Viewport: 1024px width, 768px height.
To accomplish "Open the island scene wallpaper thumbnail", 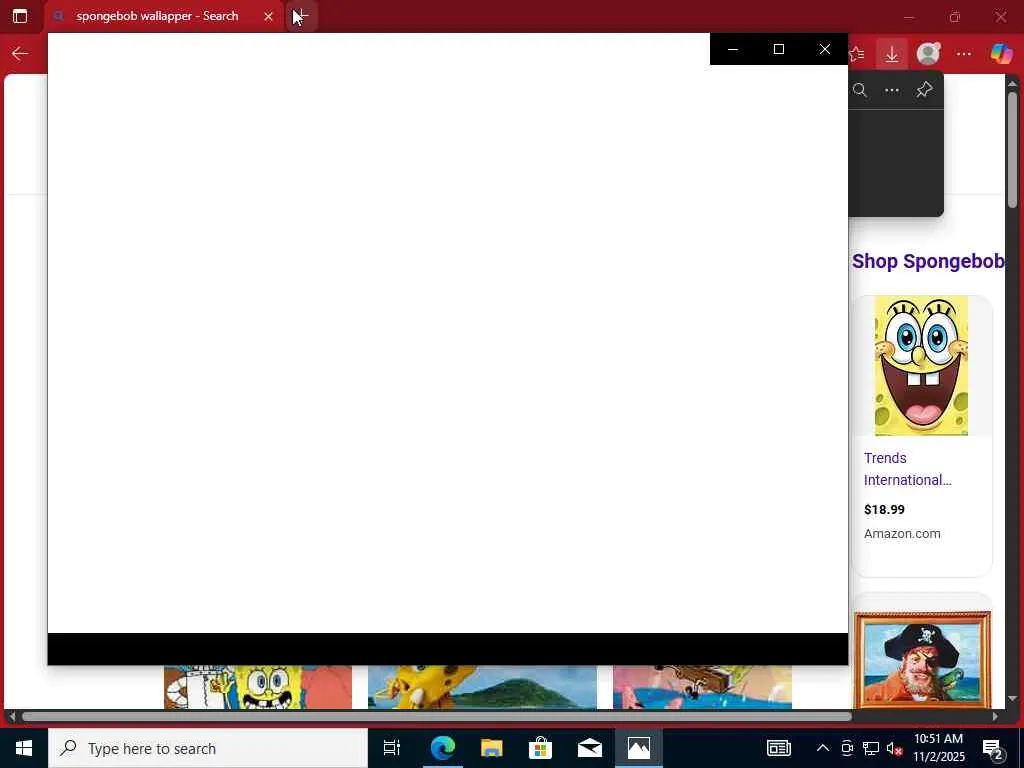I will pos(482,687).
